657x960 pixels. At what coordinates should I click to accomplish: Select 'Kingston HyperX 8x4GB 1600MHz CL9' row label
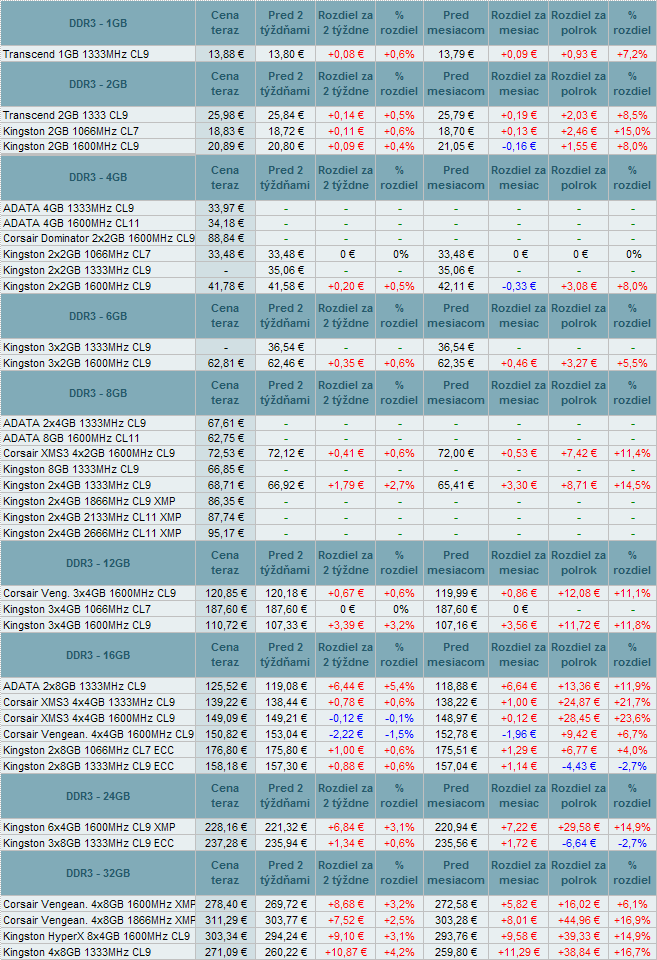tap(96, 936)
